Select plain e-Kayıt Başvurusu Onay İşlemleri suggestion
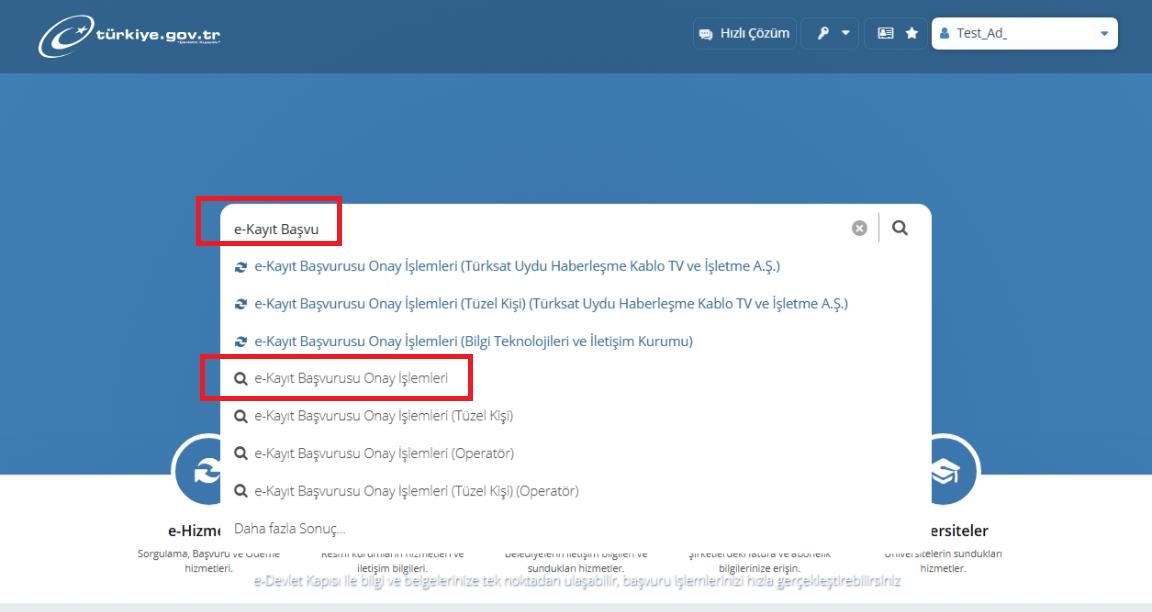This screenshot has height=612, width=1152. [x=340, y=378]
